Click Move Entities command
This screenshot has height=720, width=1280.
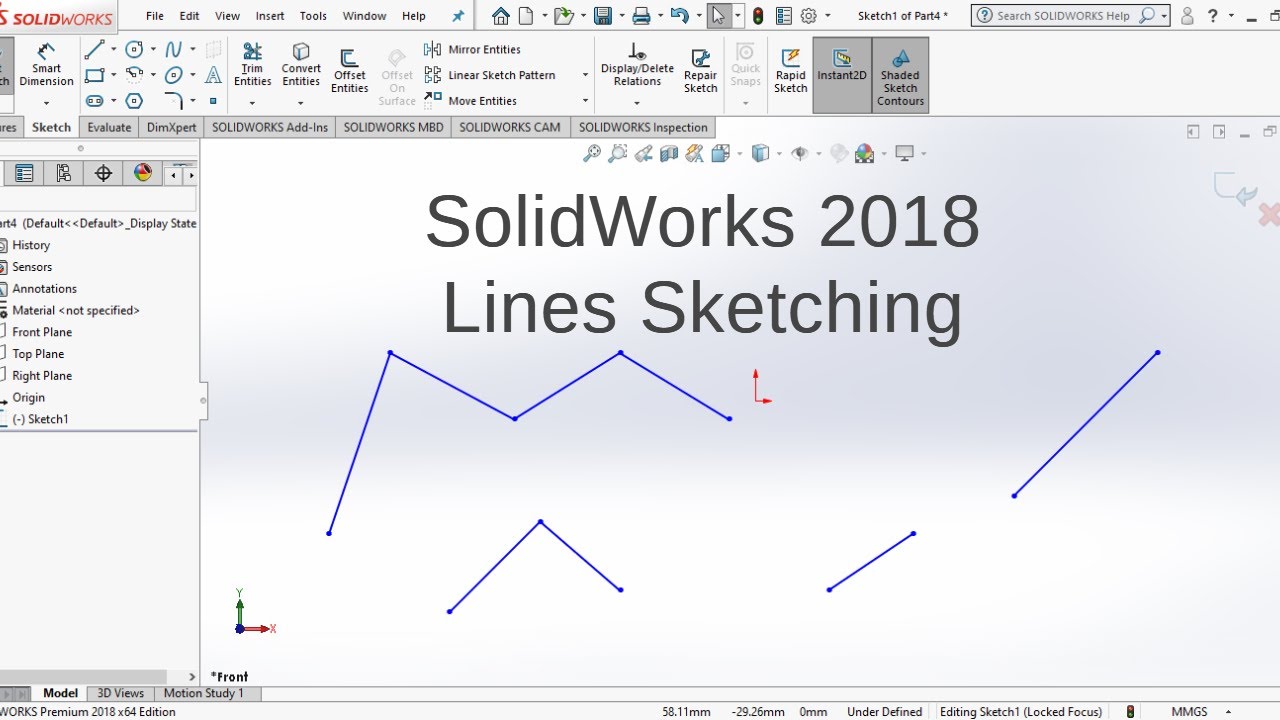(471, 101)
